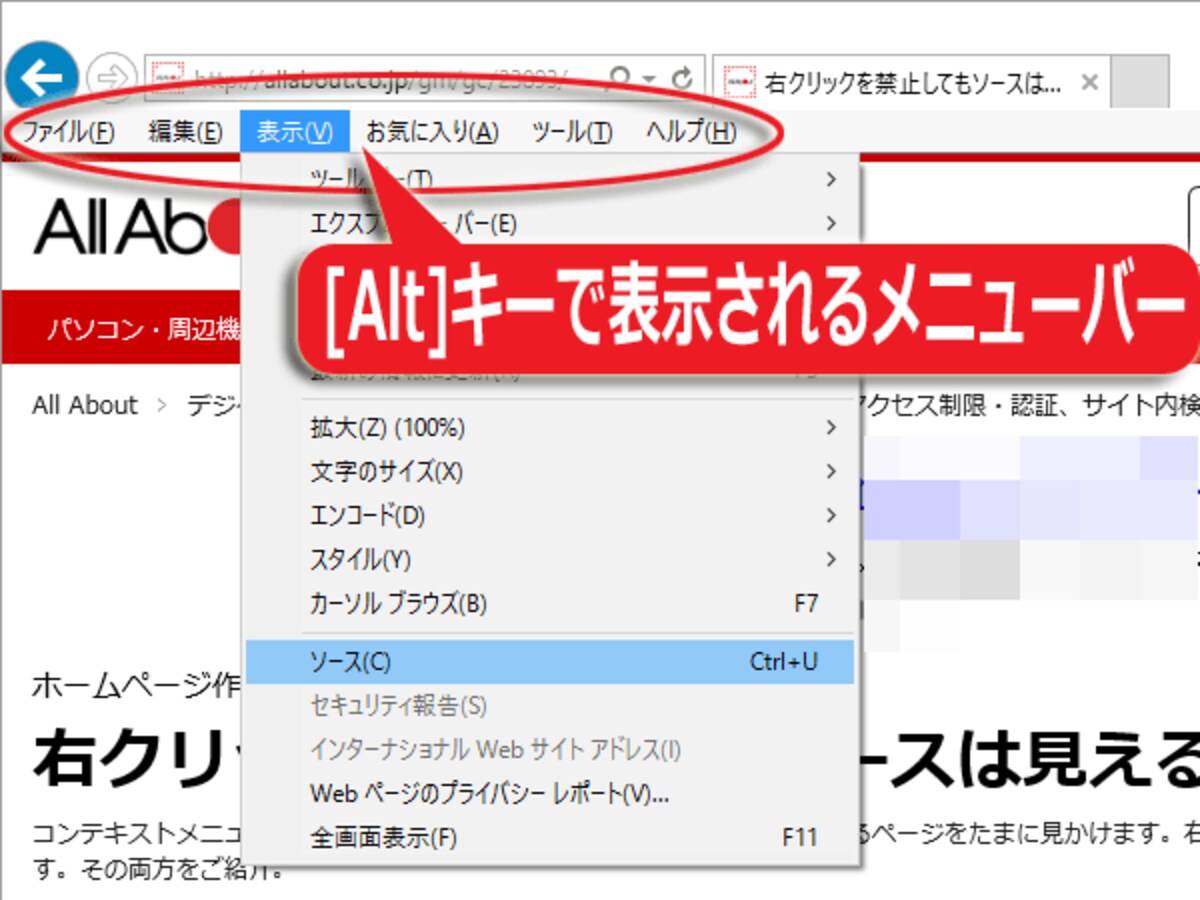Click the All About site logo
This screenshot has height=900, width=1200.
click(136, 227)
